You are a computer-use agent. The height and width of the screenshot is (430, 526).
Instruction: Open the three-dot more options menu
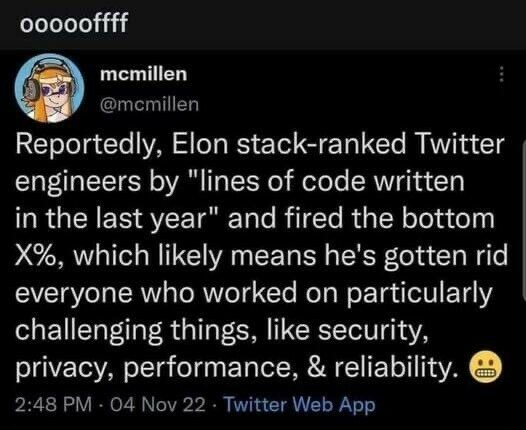(502, 74)
